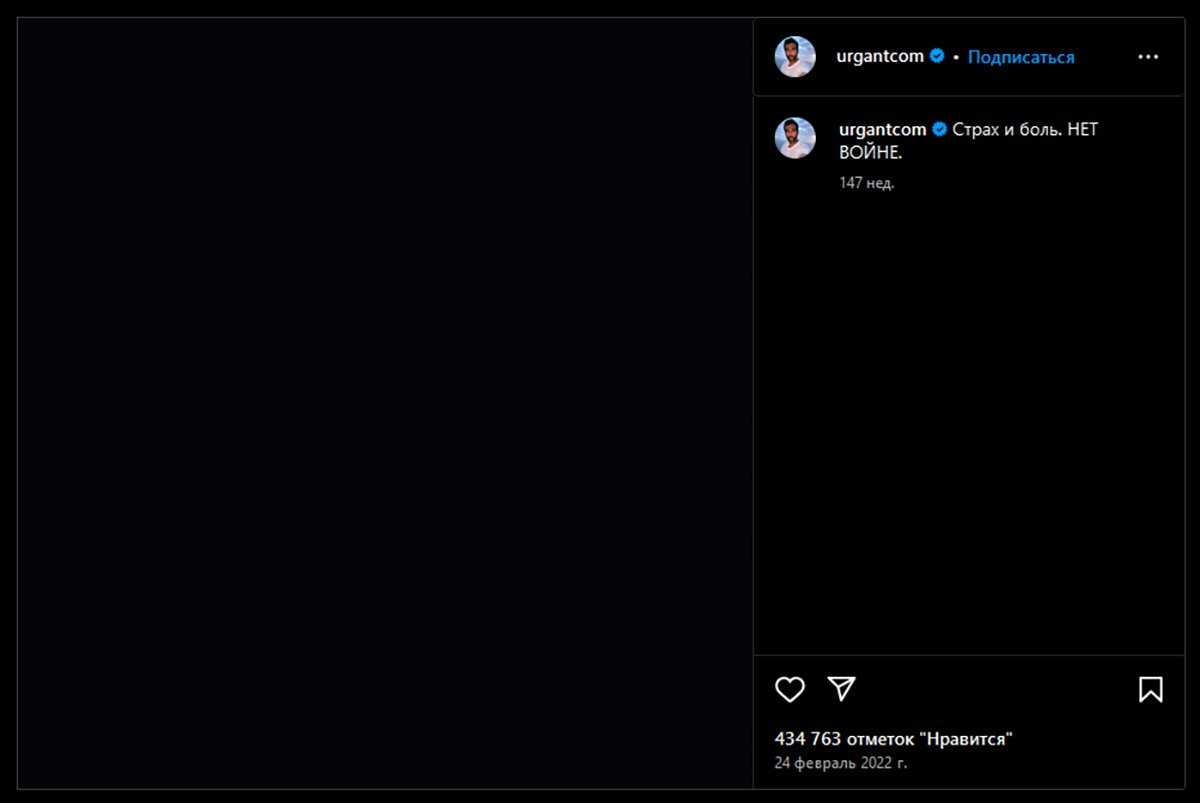Click the urgantcom avatar beside the caption

[x=795, y=138]
